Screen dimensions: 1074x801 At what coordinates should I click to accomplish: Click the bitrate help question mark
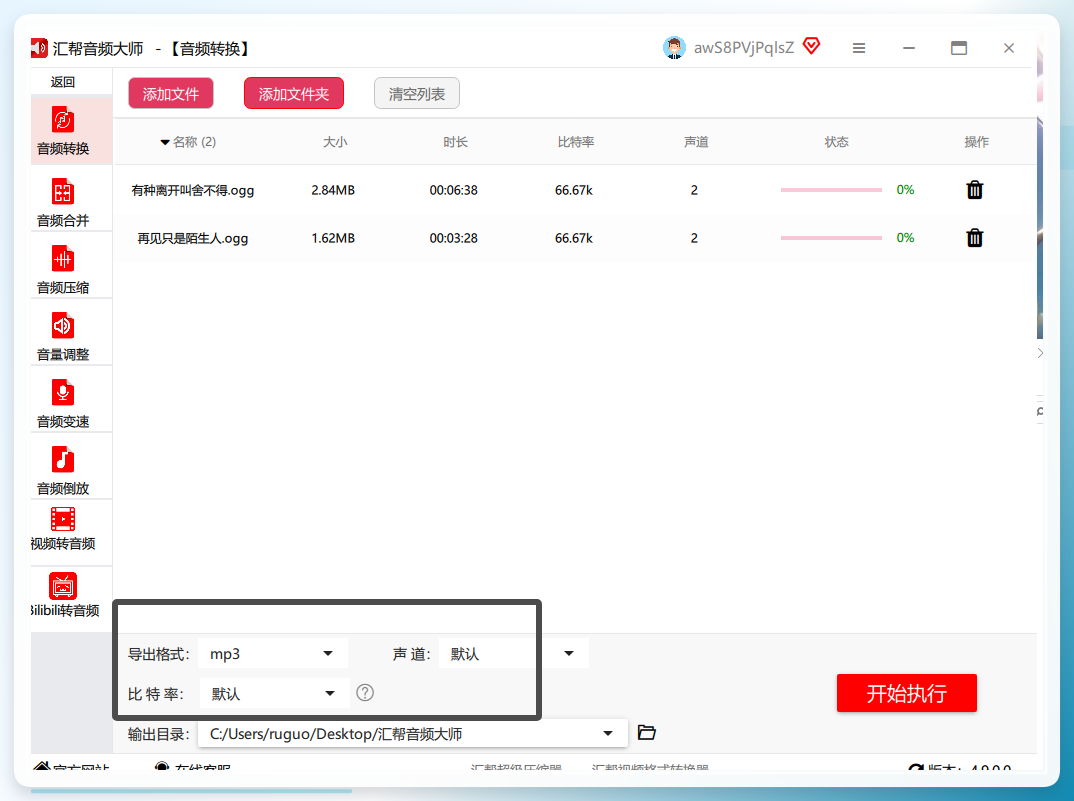[x=365, y=693]
